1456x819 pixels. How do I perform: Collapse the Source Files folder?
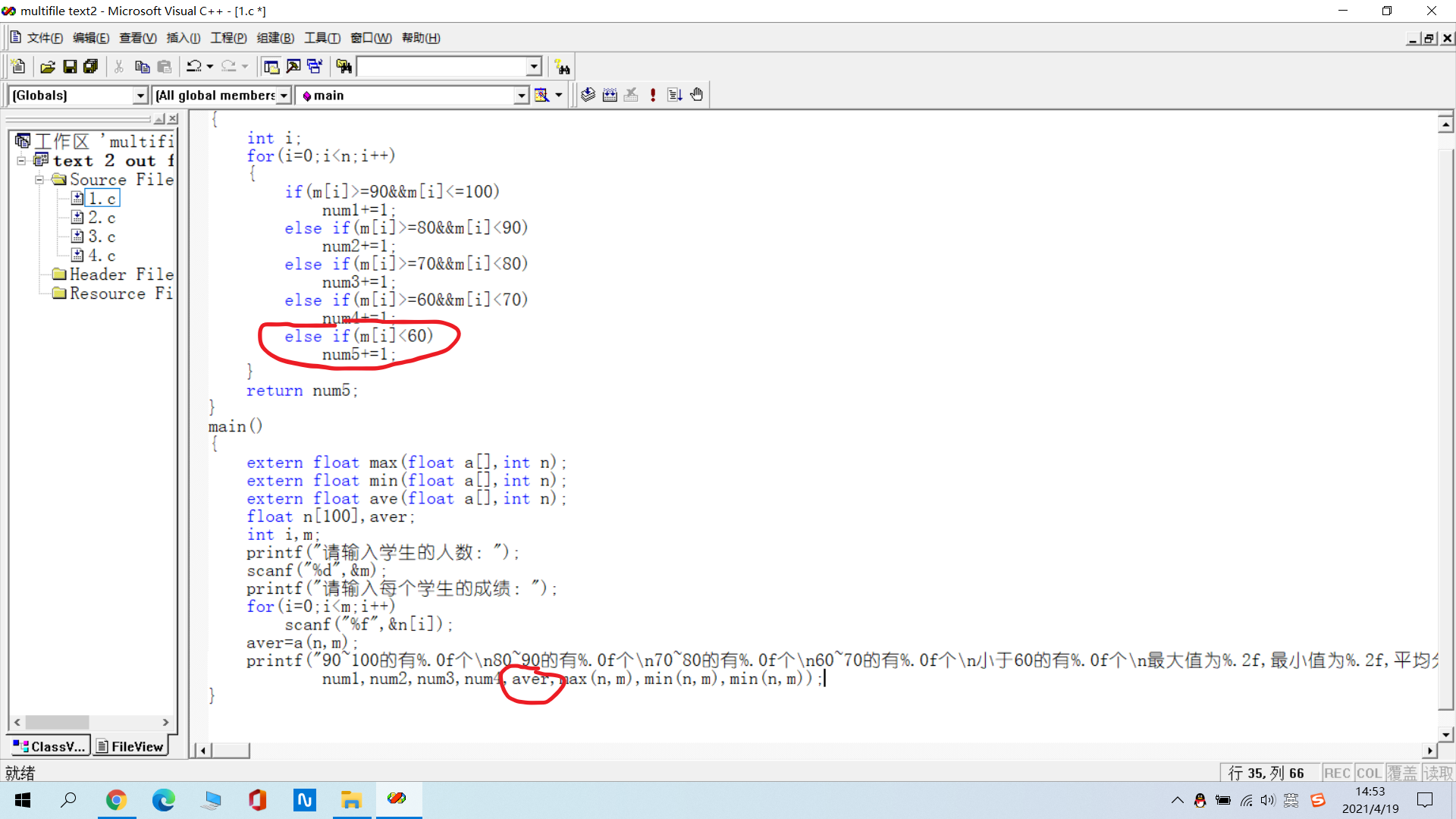(39, 180)
